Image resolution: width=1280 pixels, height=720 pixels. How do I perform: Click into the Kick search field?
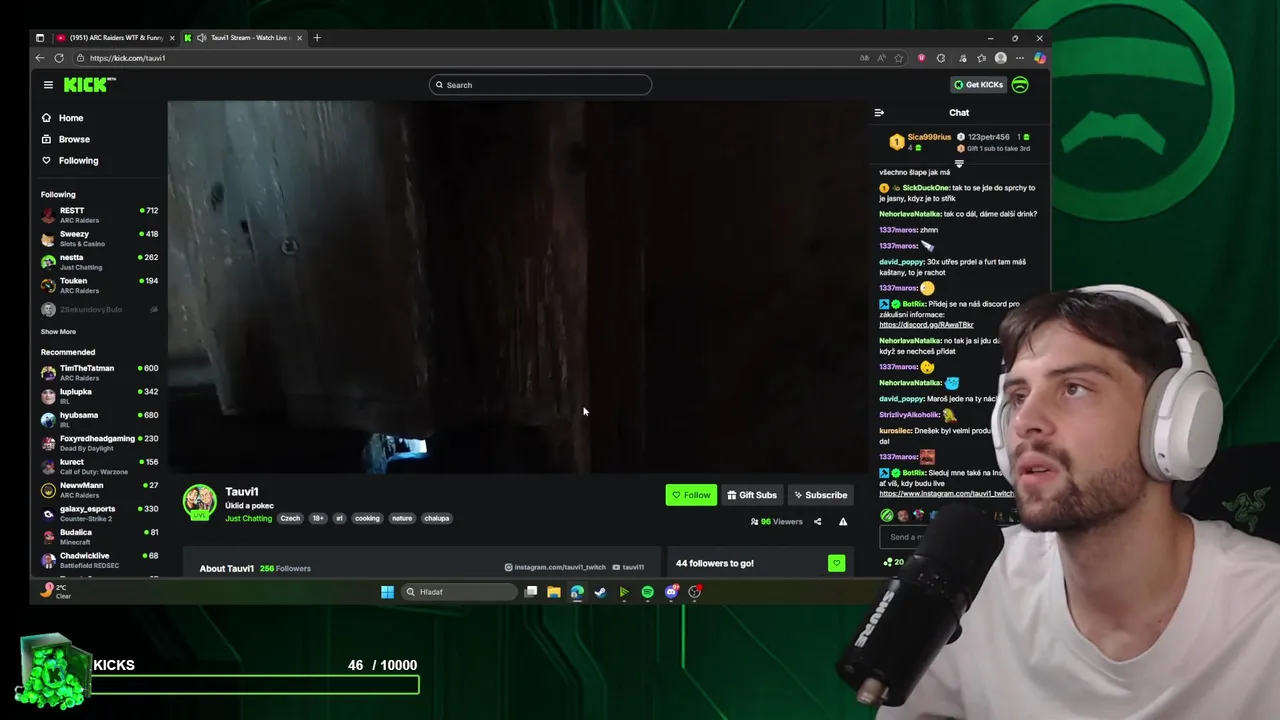pos(540,85)
